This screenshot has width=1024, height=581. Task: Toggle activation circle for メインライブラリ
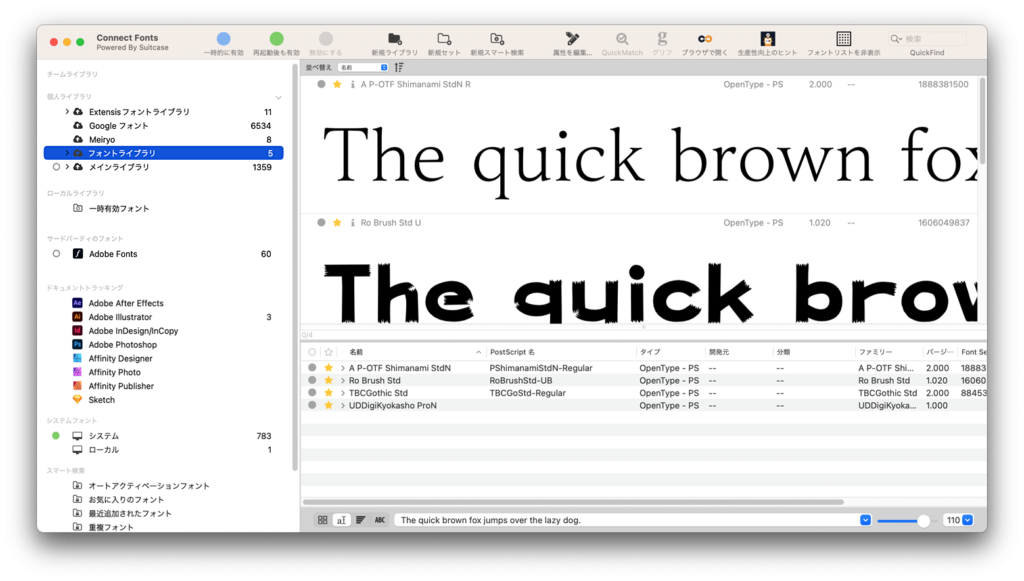56,167
